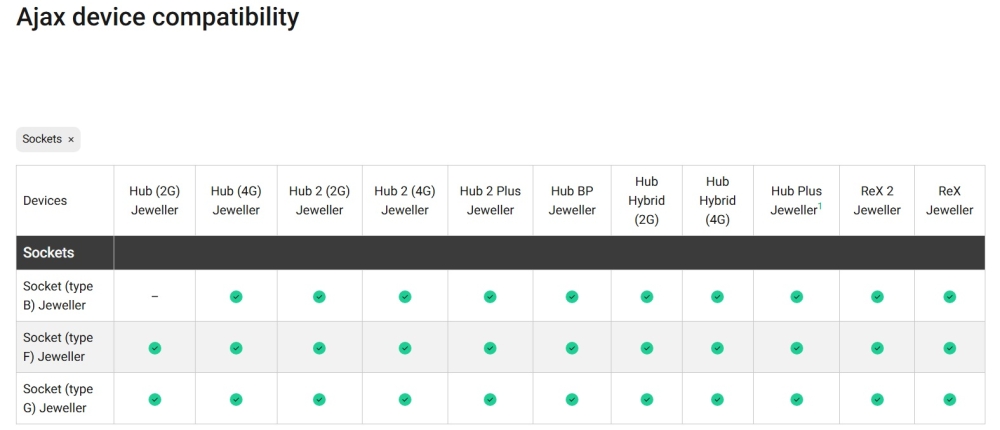This screenshot has height=430, width=1000.
Task: Click checkmark for Socket type G under Hub 2 (2G)
Action: coord(319,399)
